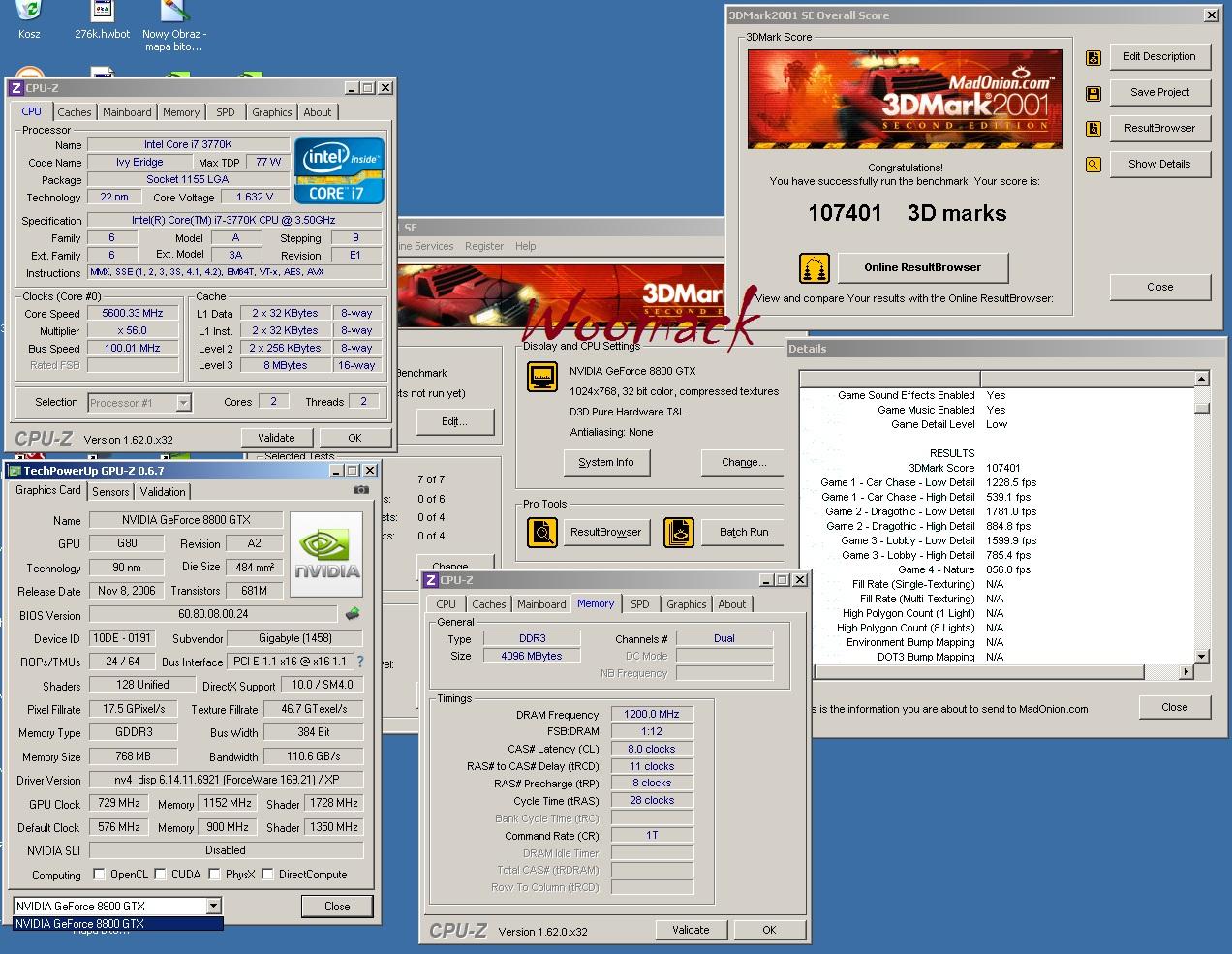Click the GPU-Z screenshot camera icon

pyautogui.click(x=361, y=490)
